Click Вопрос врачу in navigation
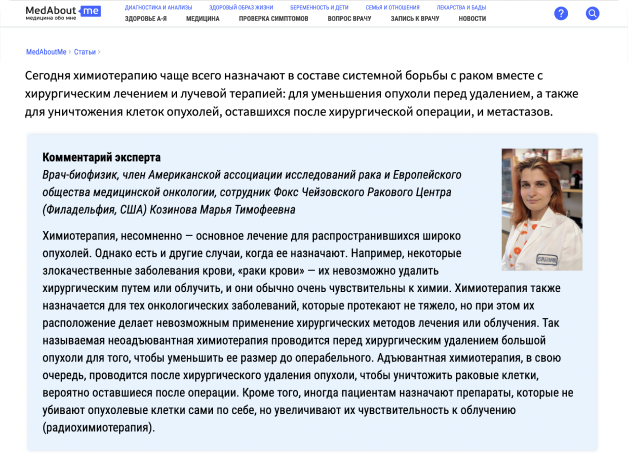Screen dimensions: 628x464 [x=351, y=19]
